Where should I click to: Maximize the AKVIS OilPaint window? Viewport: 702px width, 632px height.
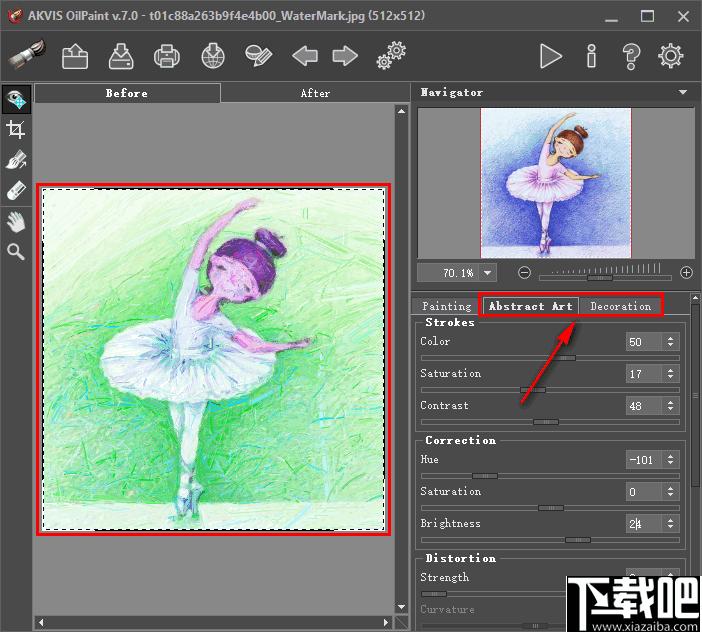coord(647,17)
